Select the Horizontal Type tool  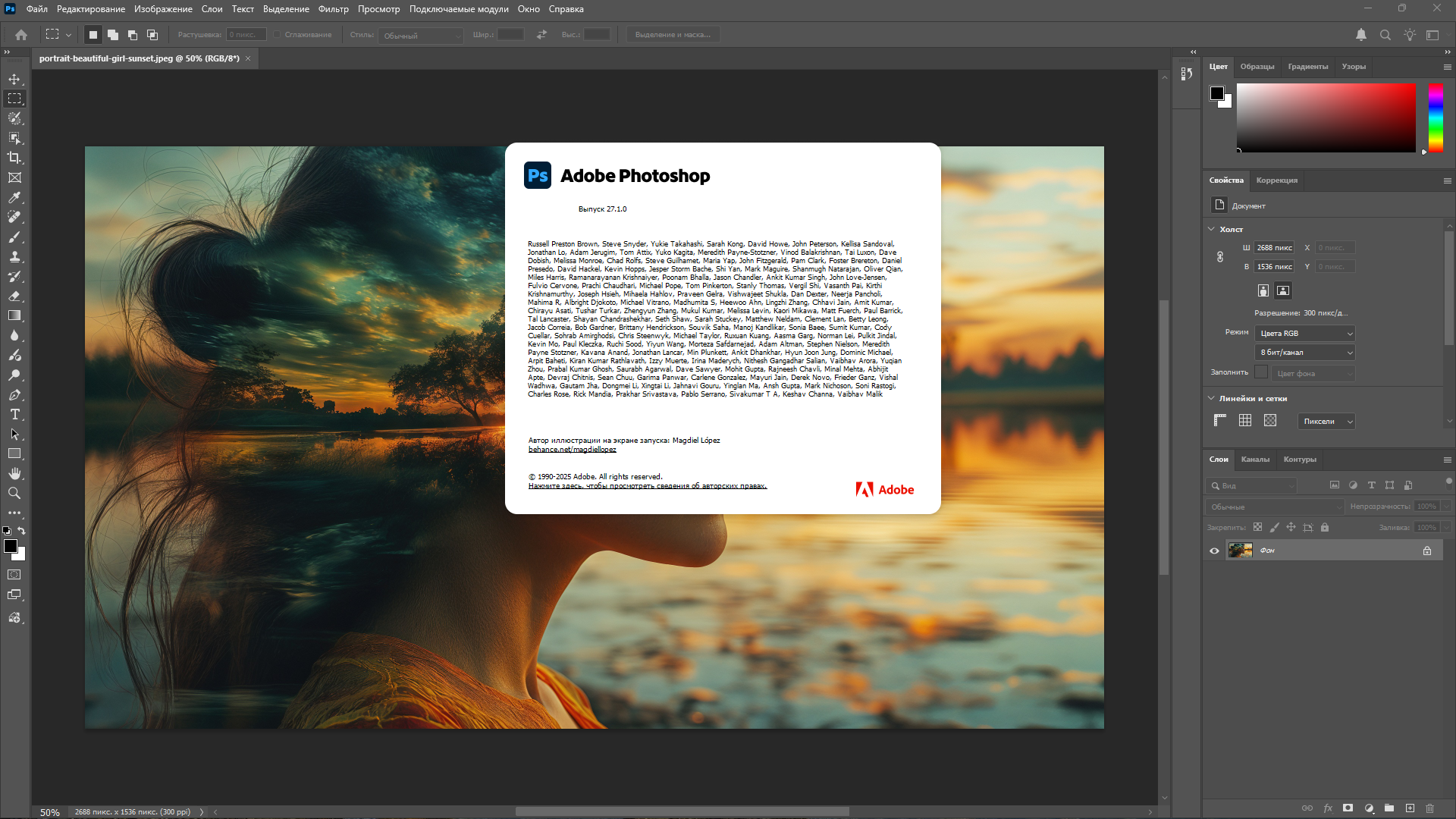tap(14, 414)
